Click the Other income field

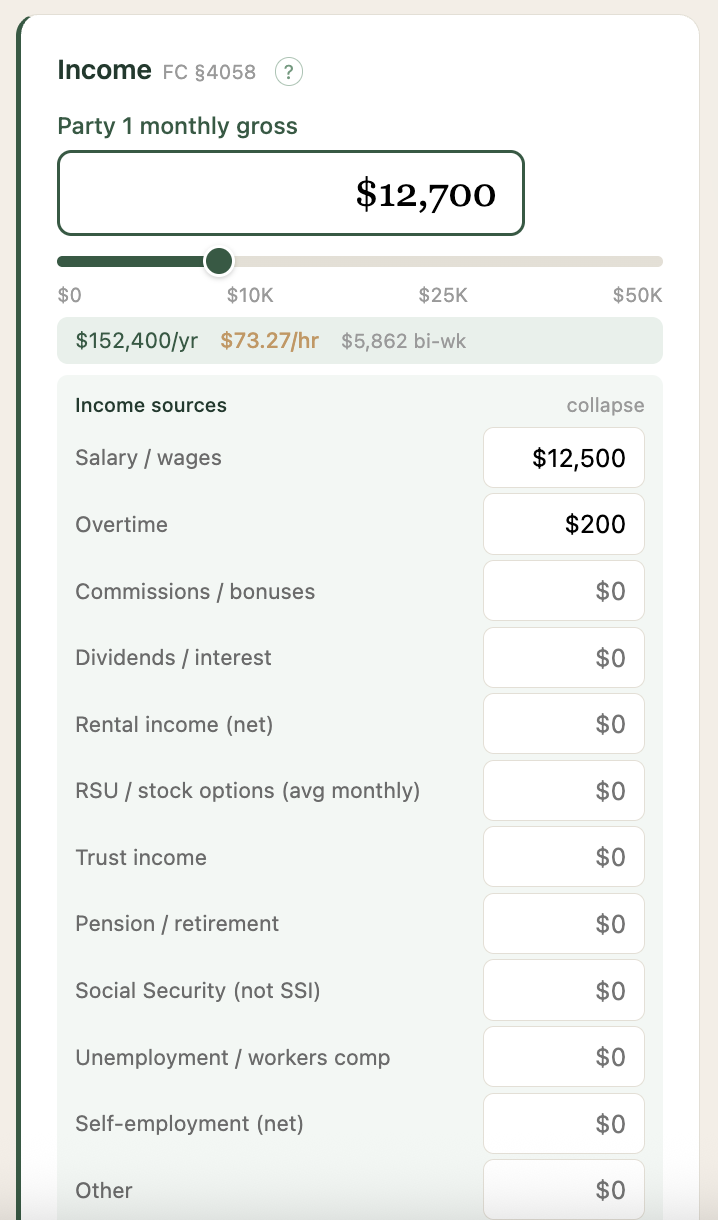click(x=563, y=1189)
